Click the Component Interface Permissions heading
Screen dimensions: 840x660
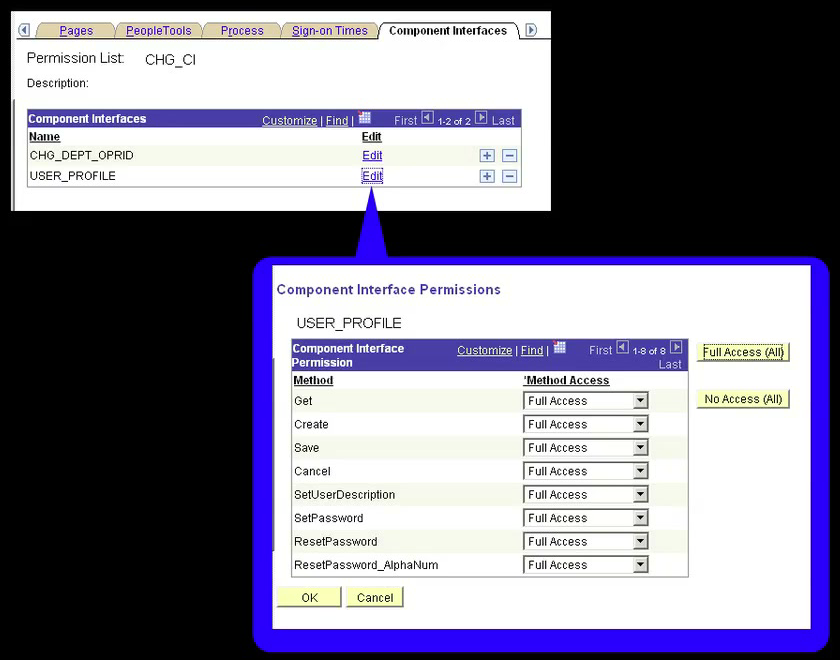(388, 289)
